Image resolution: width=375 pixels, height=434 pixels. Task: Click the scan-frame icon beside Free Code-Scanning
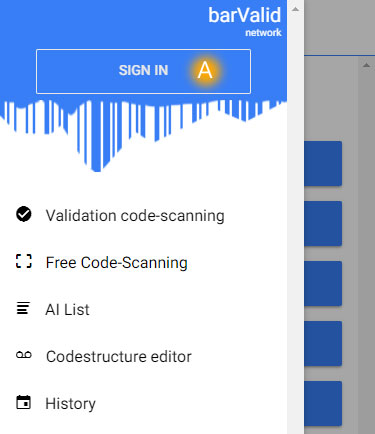point(24,261)
